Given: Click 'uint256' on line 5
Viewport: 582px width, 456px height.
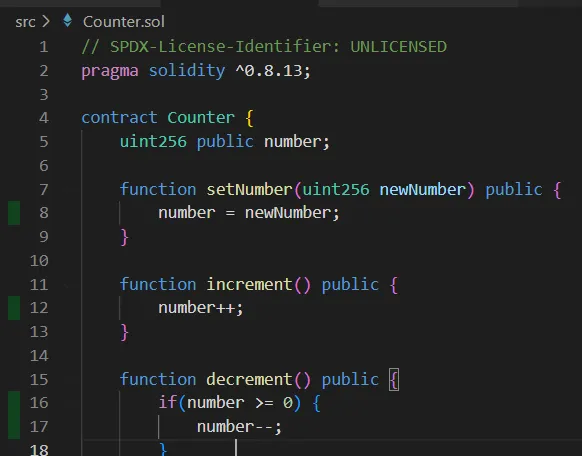Looking at the screenshot, I should [153, 142].
